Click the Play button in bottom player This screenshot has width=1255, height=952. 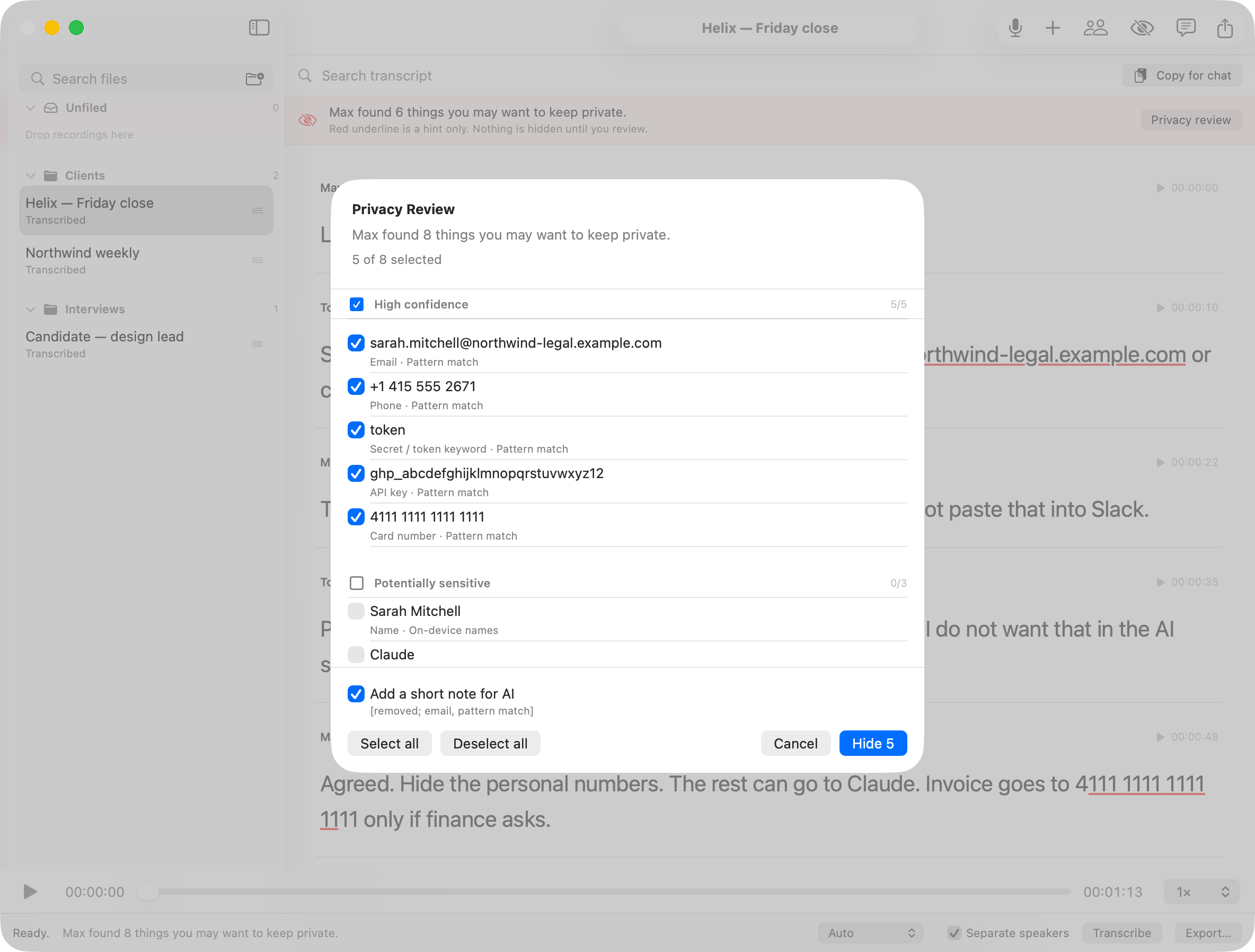point(30,892)
